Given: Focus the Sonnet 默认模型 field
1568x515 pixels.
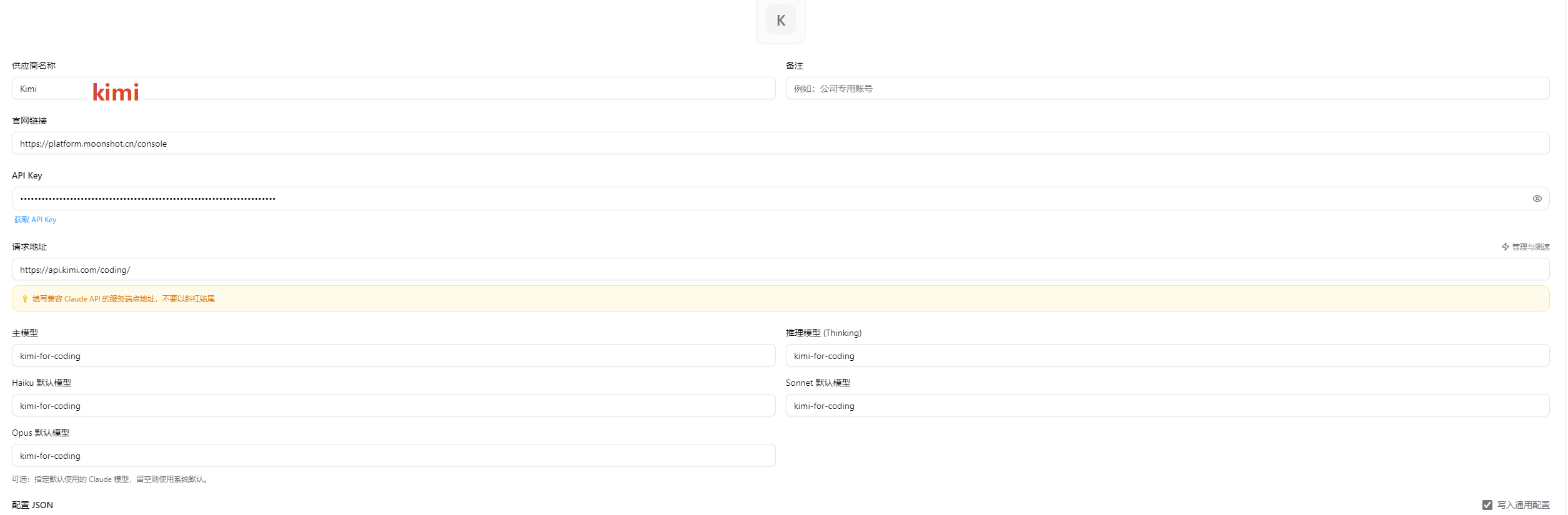Looking at the screenshot, I should point(1168,405).
